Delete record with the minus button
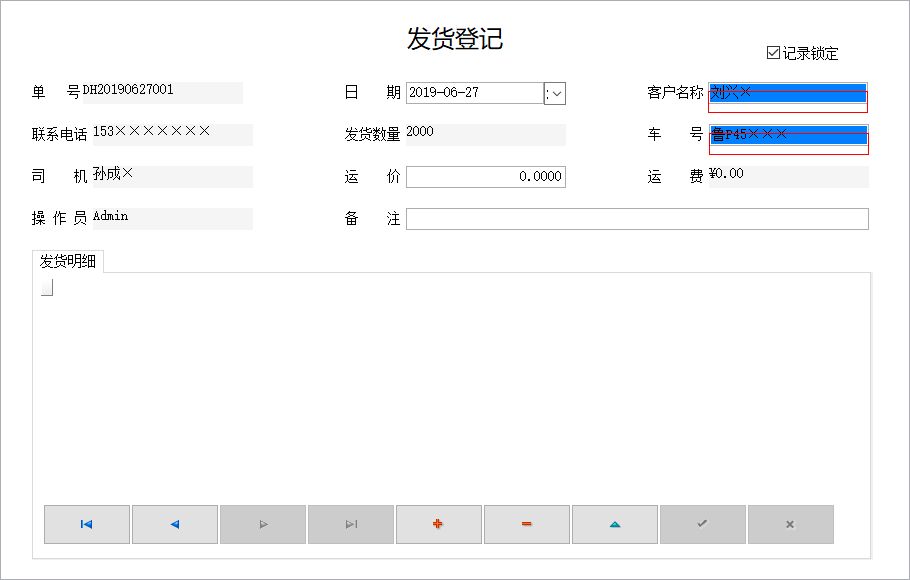Image resolution: width=910 pixels, height=580 pixels. (x=527, y=524)
